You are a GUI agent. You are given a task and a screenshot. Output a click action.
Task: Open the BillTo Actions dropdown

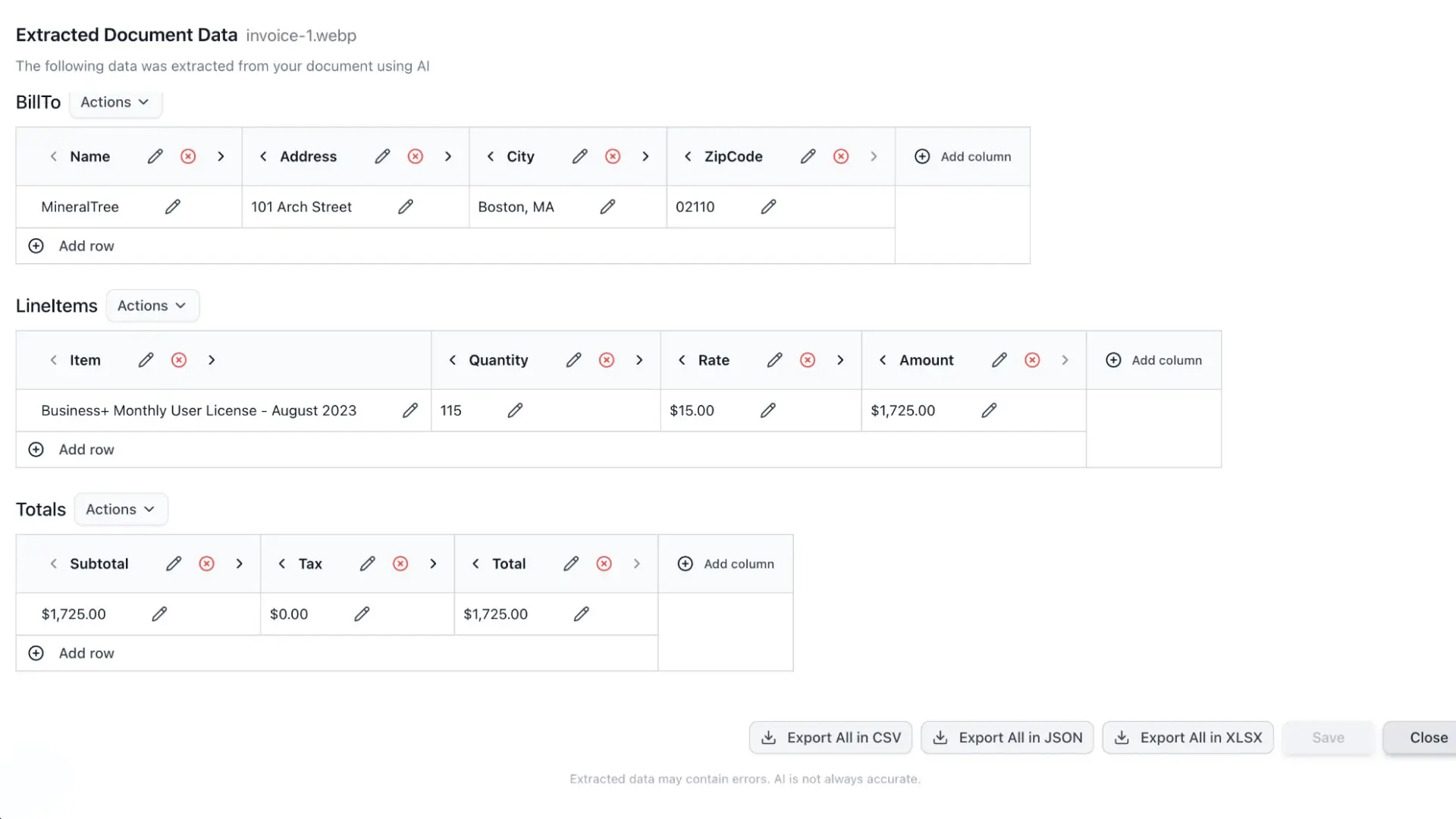(115, 102)
